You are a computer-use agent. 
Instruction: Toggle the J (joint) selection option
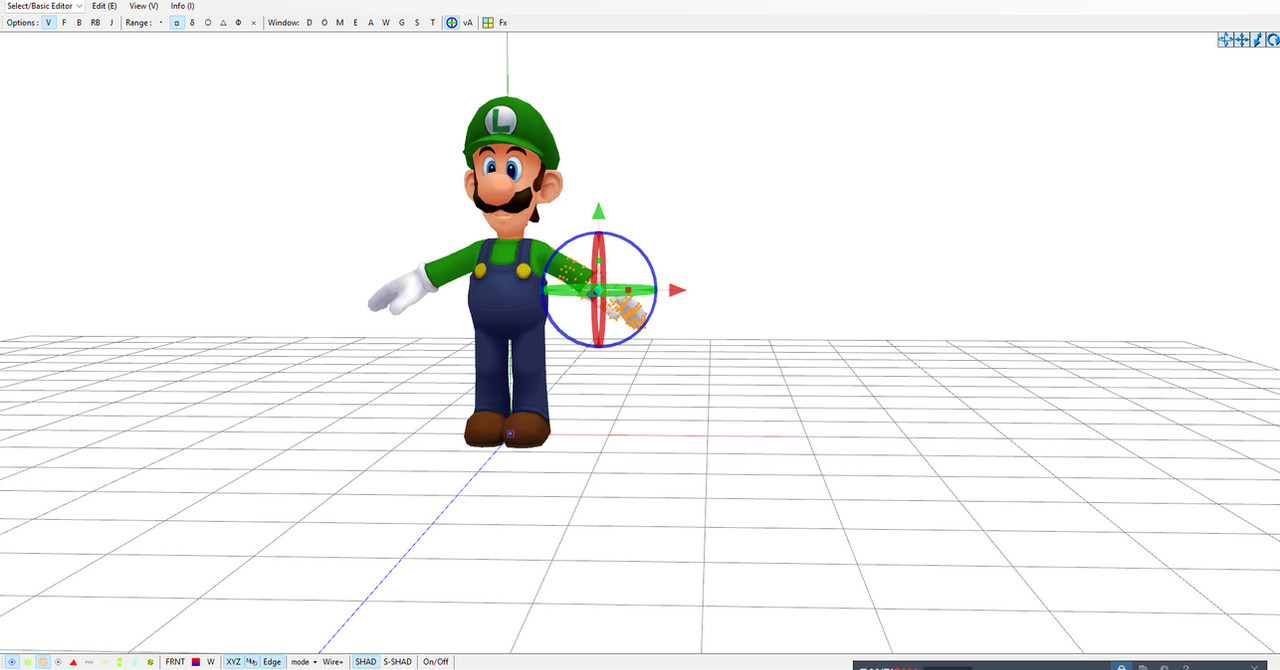click(111, 22)
